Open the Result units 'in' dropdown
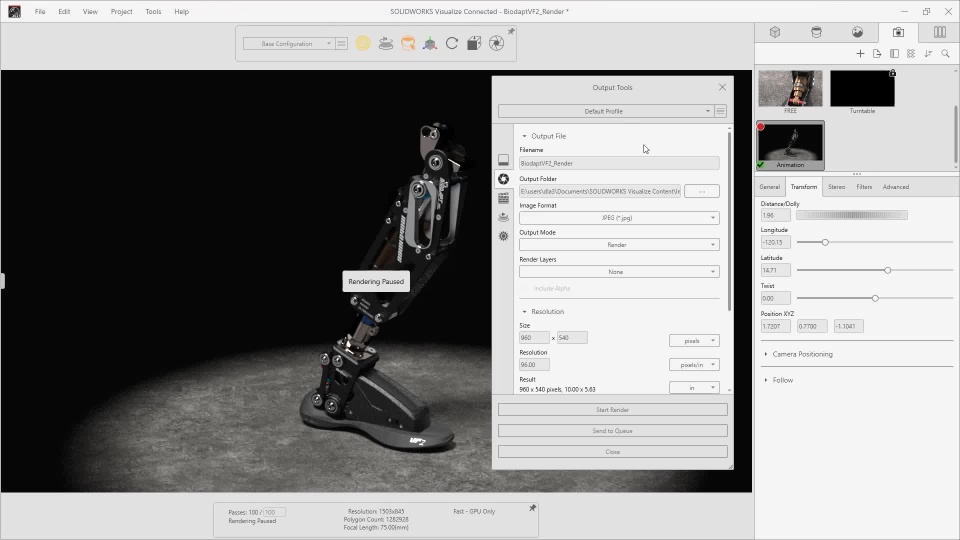The image size is (960, 540). (694, 388)
